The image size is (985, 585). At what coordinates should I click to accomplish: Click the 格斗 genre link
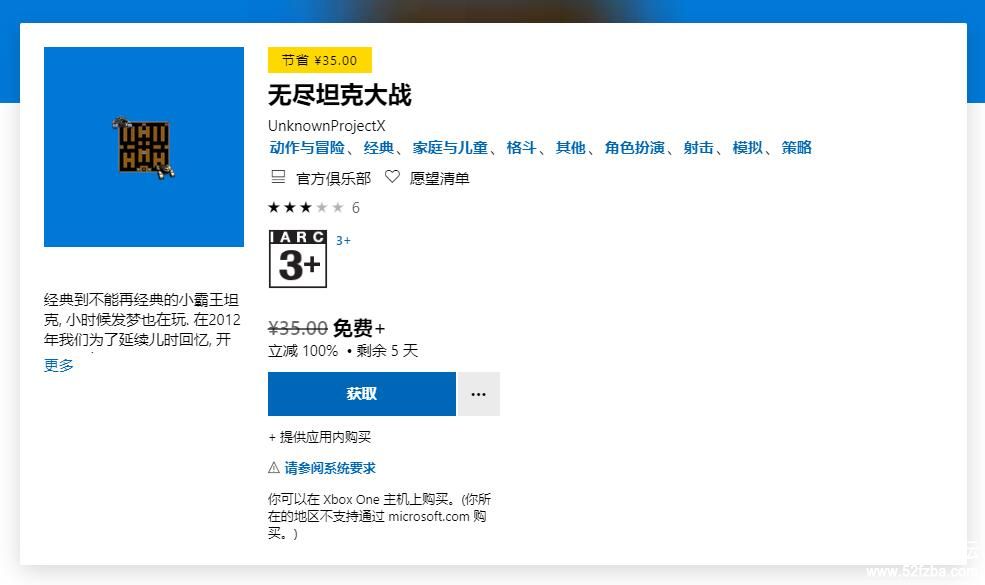[x=521, y=148]
